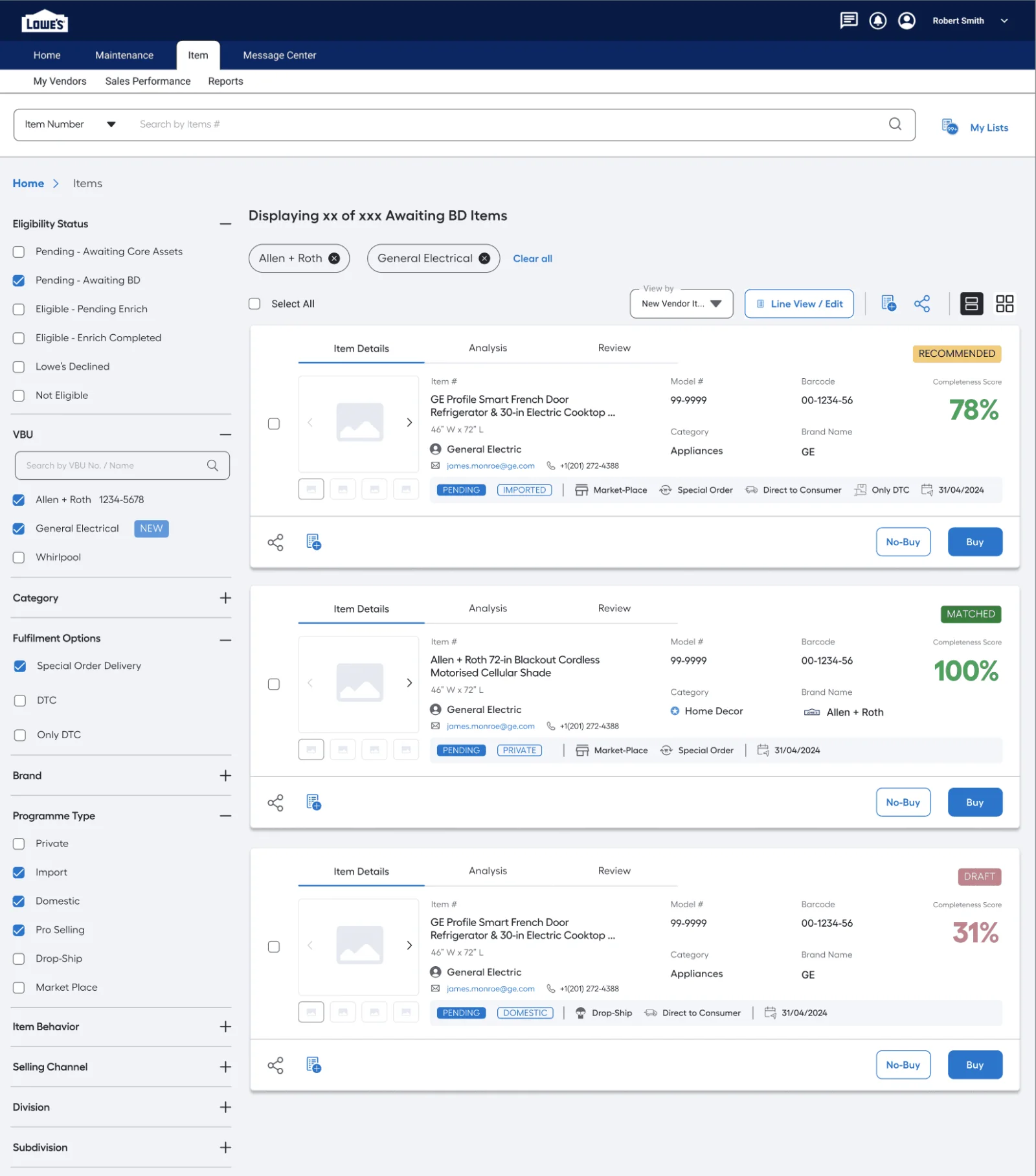Screen dimensions: 1036x1176
Task: Open the Maintenance nav tab
Action: (124, 55)
